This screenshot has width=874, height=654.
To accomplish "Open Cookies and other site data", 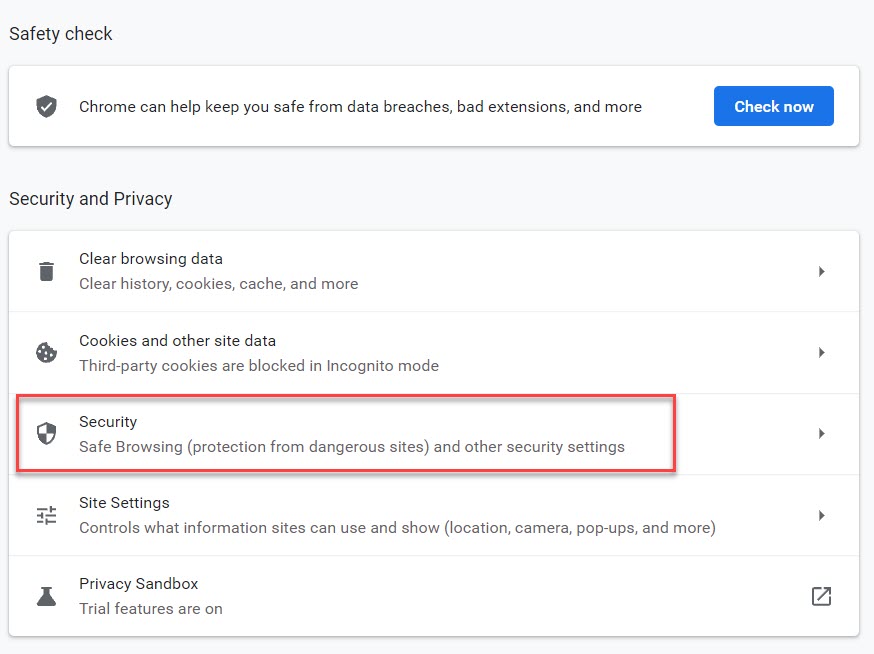I will coord(434,352).
